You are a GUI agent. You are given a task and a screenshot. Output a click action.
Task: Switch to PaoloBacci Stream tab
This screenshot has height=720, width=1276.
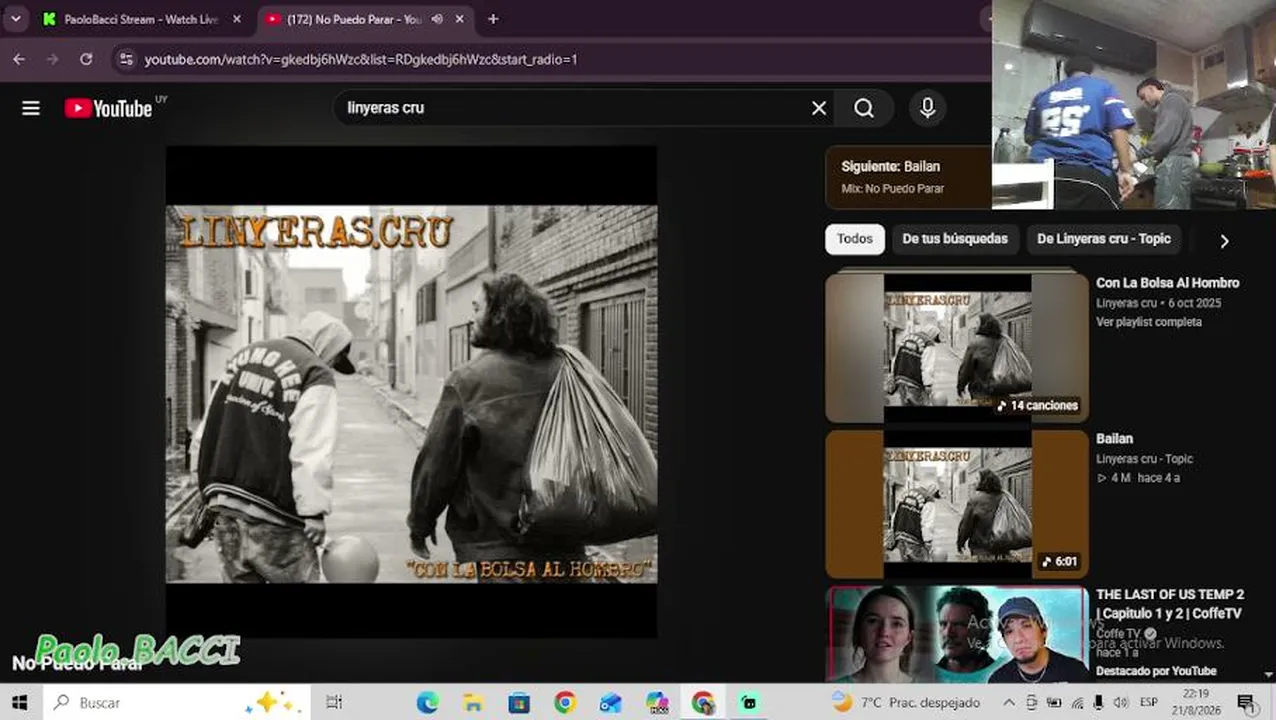click(140, 19)
